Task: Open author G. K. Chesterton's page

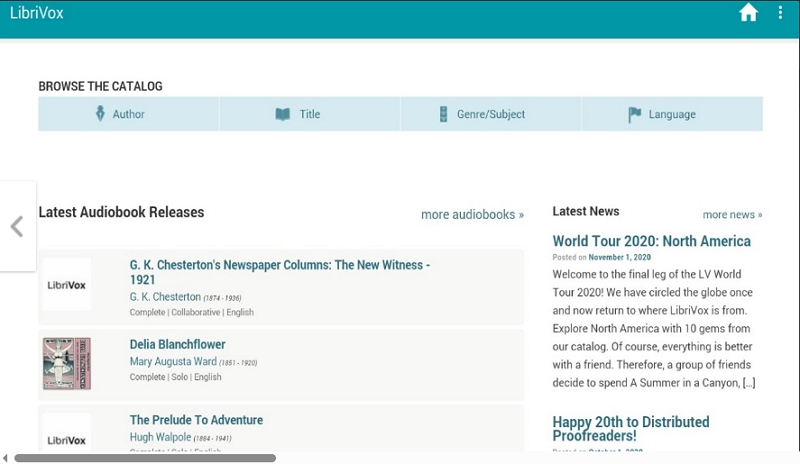Action: point(165,297)
